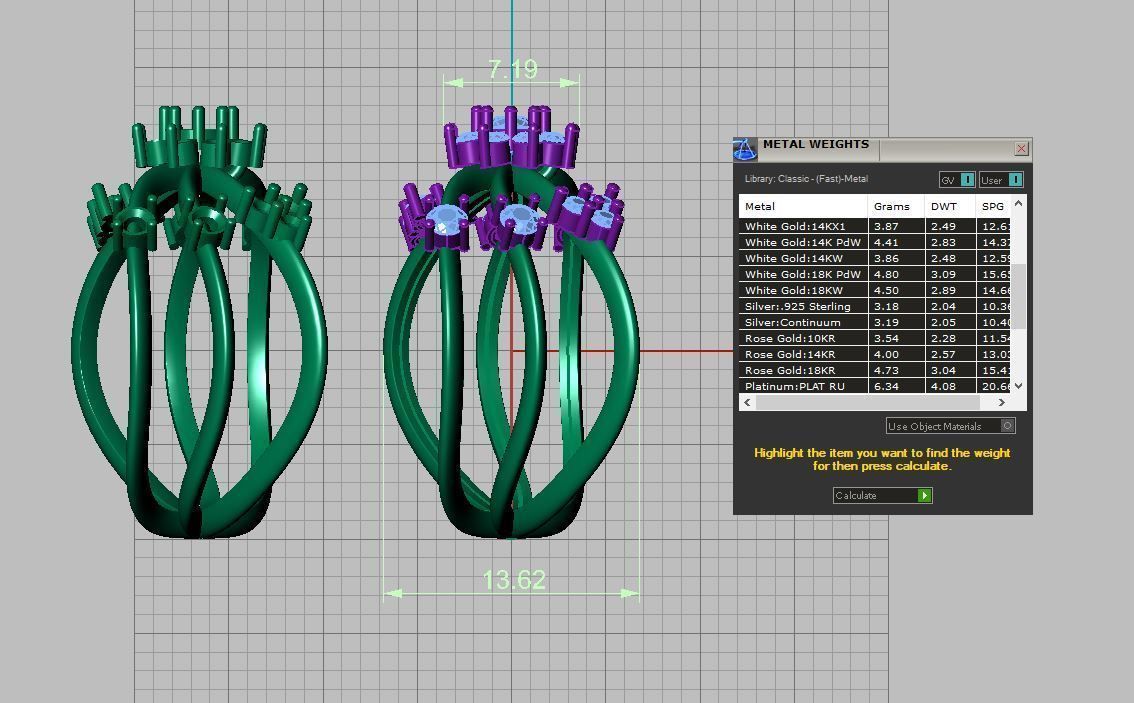The image size is (1134, 703).
Task: Click the Grams column header
Action: pyautogui.click(x=896, y=206)
